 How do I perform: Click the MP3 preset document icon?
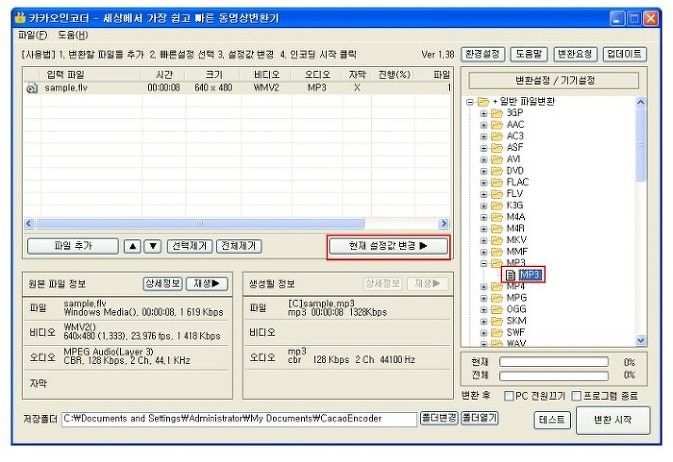click(510, 275)
